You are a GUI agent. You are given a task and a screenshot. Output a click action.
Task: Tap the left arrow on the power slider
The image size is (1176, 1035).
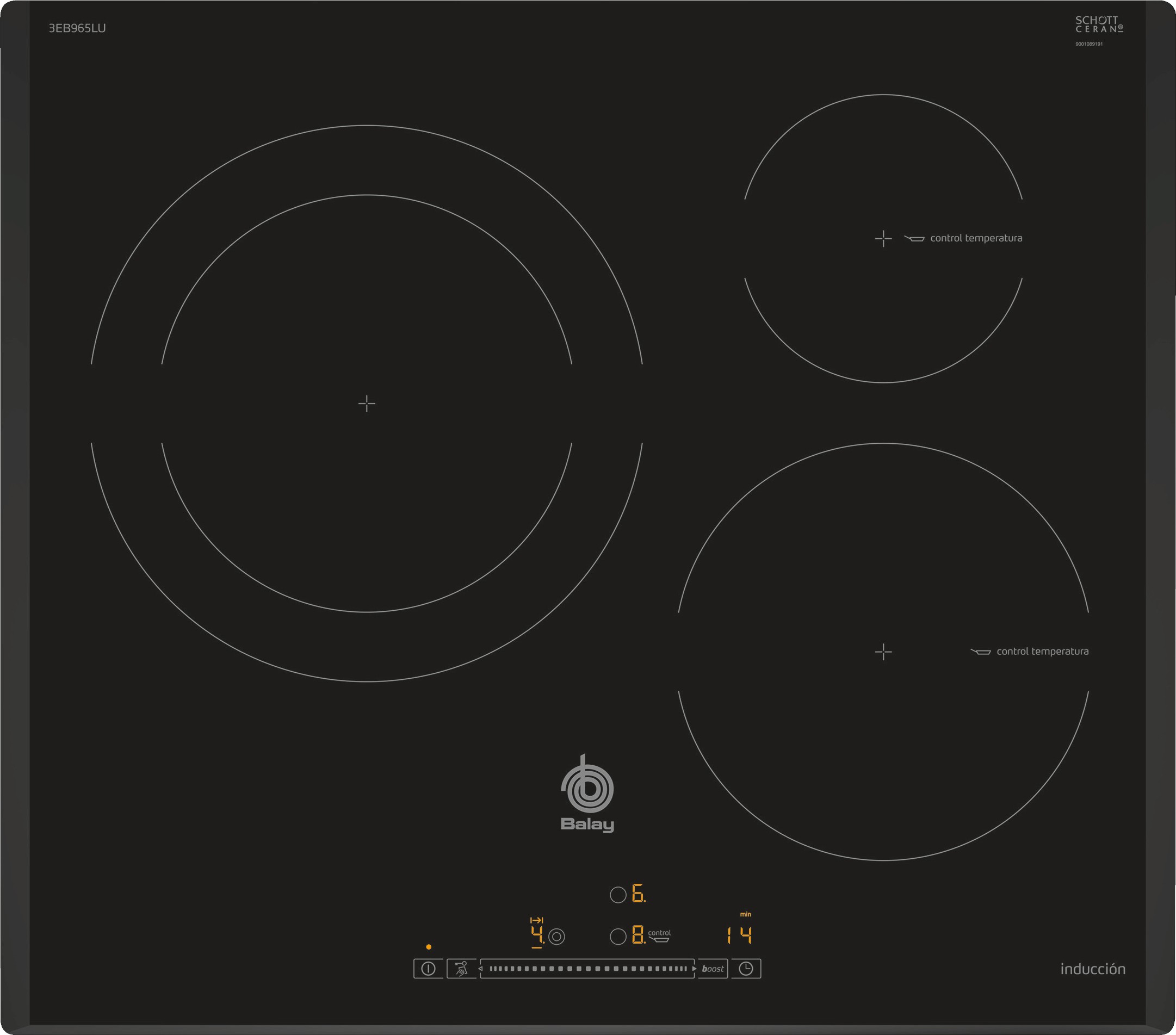point(480,969)
